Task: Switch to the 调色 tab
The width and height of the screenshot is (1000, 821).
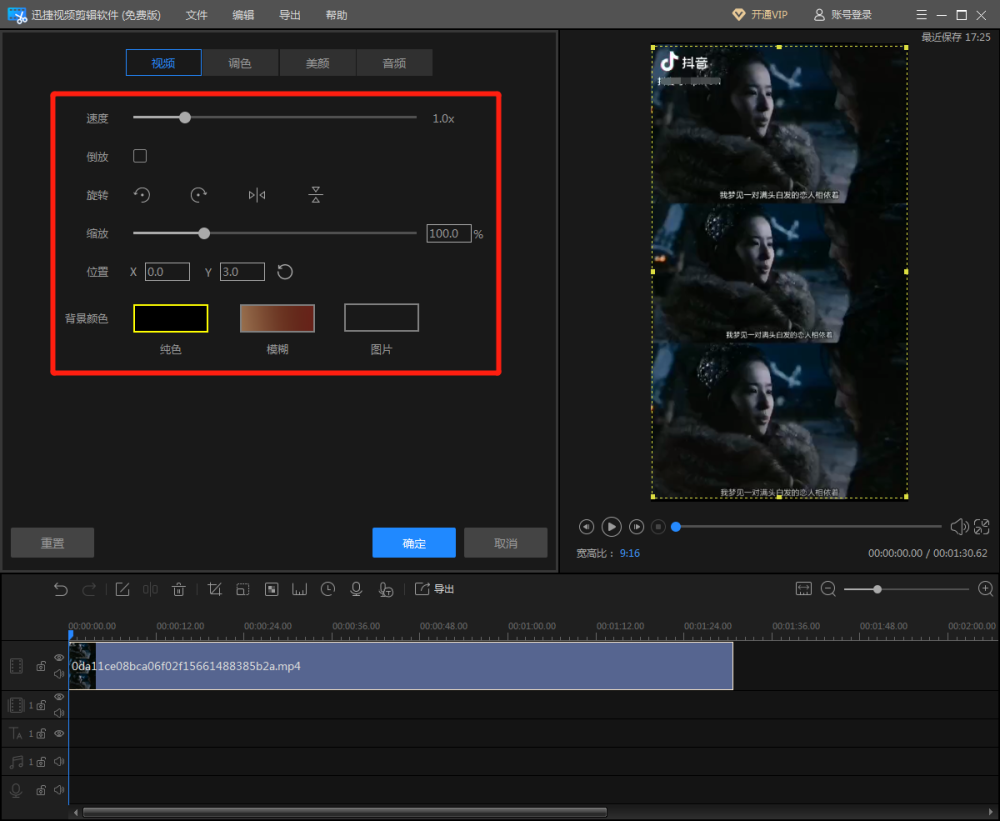Action: click(x=240, y=63)
